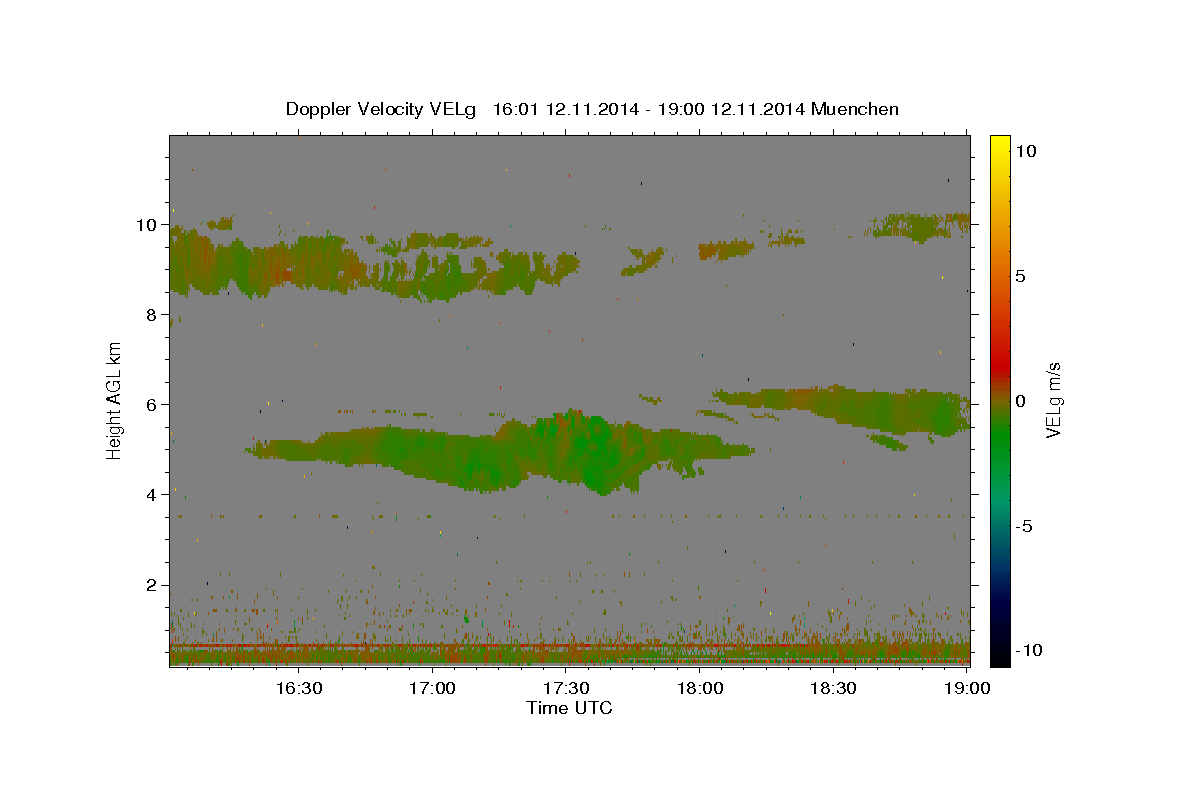Click the 'Time UTC' axis label

569,708
